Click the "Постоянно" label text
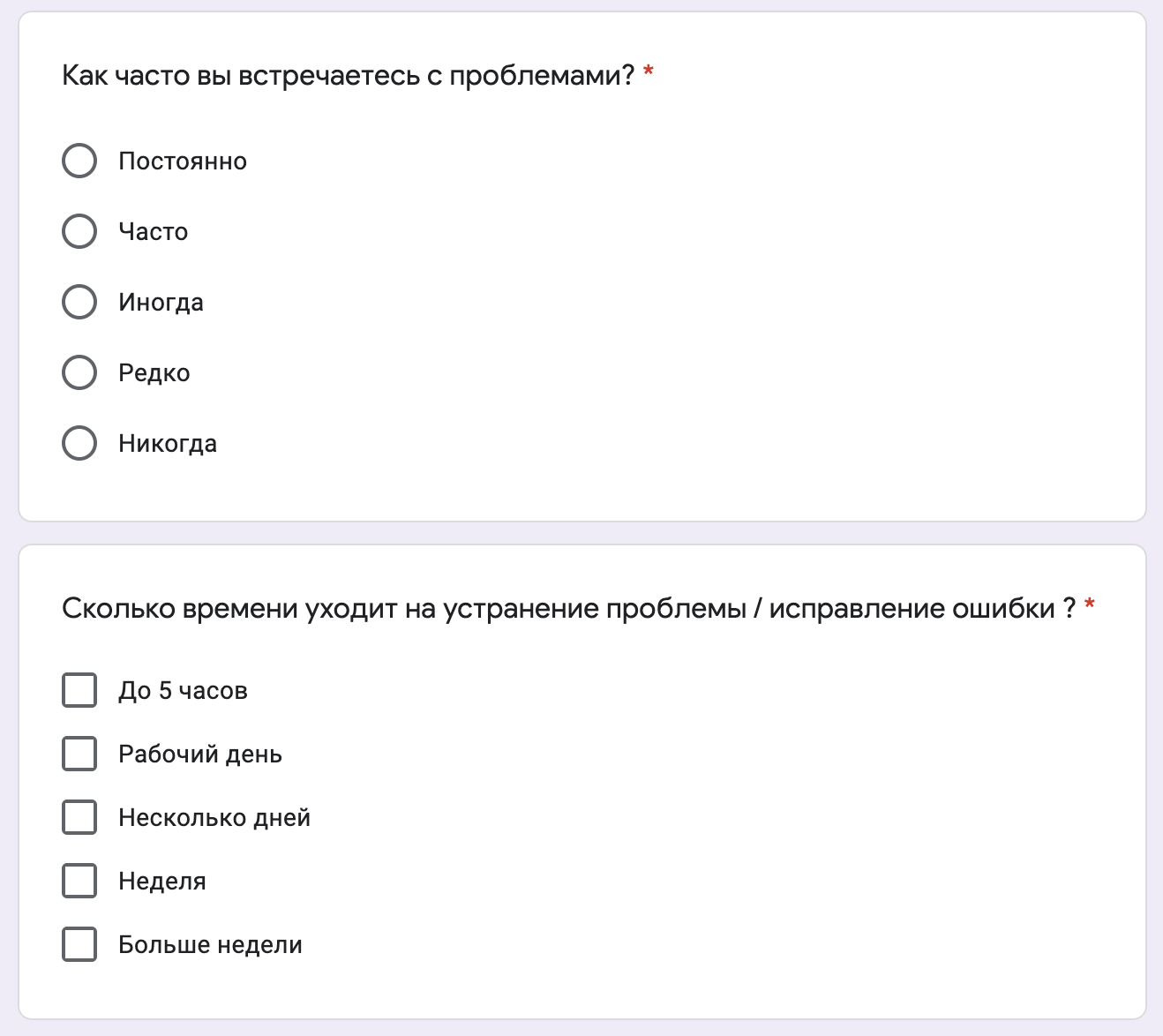Image resolution: width=1163 pixels, height=1036 pixels. [x=183, y=161]
